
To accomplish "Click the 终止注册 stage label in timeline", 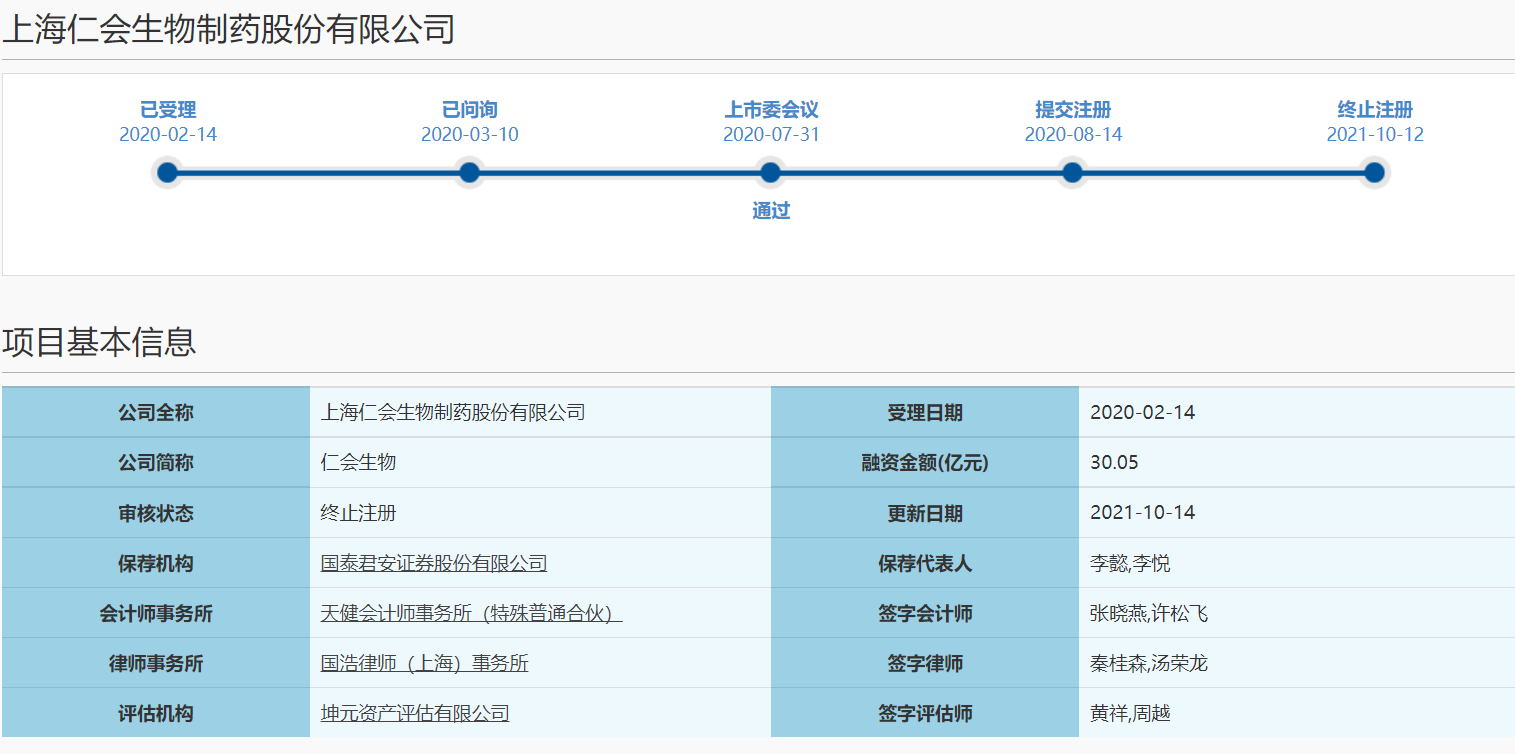I will pos(1375,110).
